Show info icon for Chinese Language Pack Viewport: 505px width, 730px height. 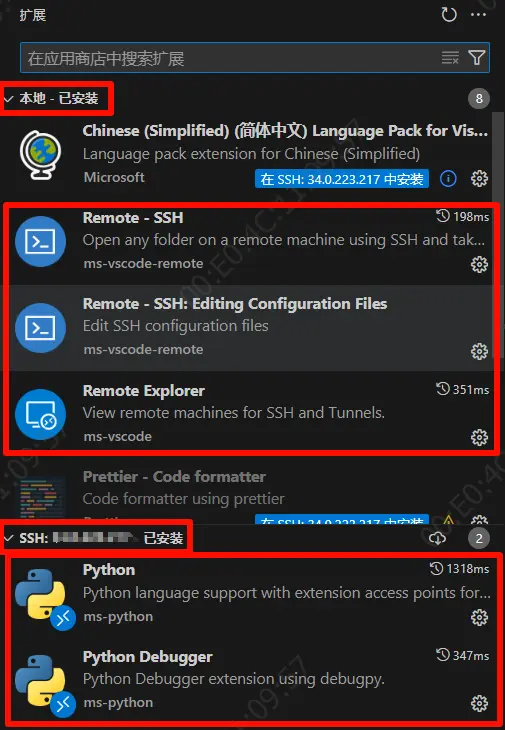(x=448, y=179)
